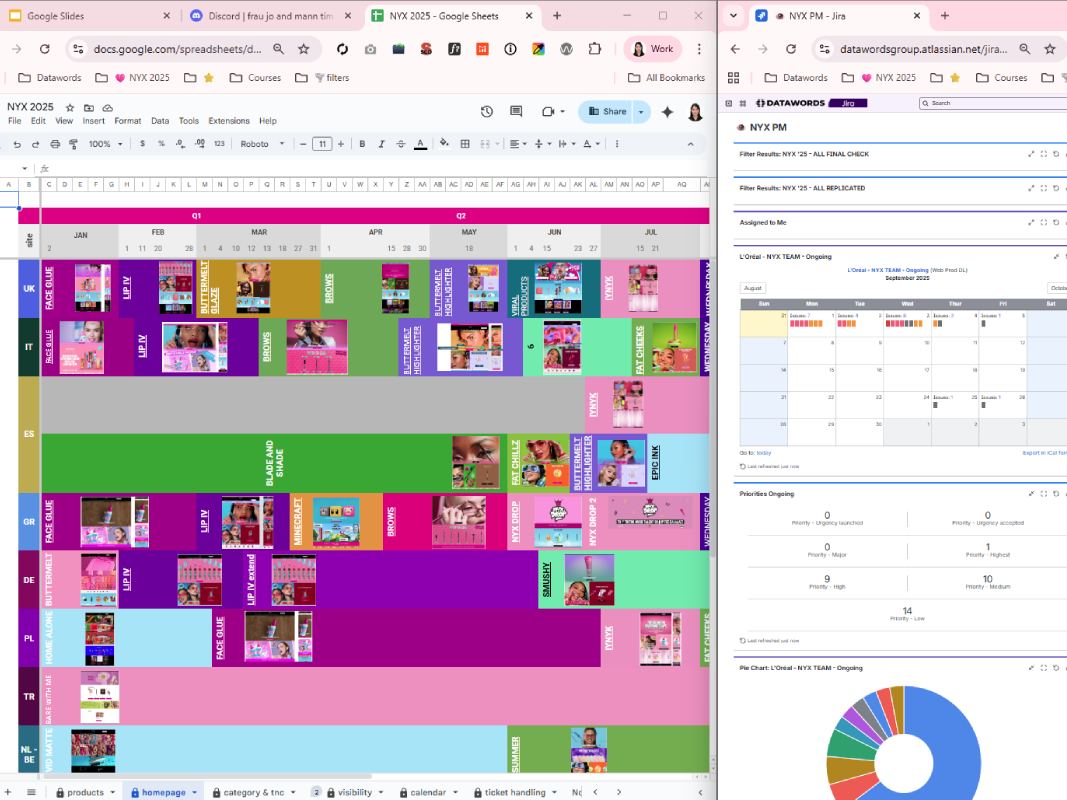
Task: Click the Share button
Action: click(607, 112)
